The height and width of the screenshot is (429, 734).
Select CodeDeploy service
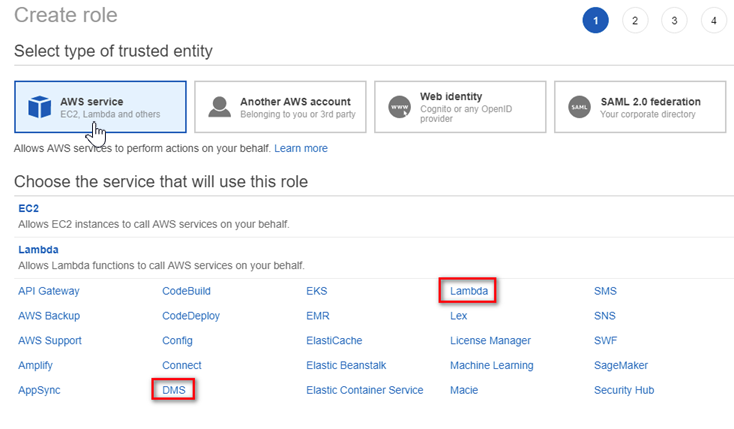[191, 316]
